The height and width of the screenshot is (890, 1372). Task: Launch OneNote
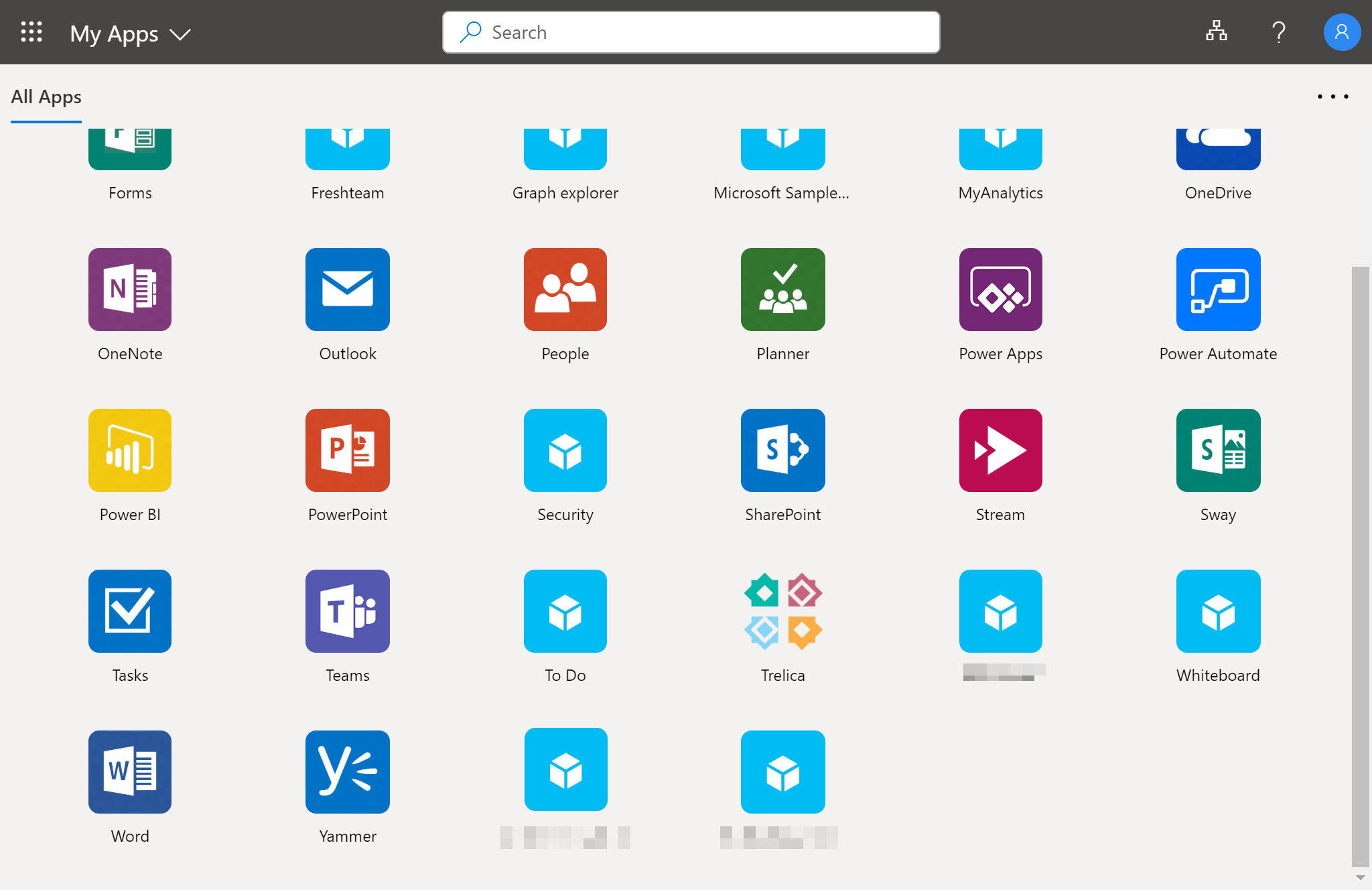pyautogui.click(x=130, y=290)
